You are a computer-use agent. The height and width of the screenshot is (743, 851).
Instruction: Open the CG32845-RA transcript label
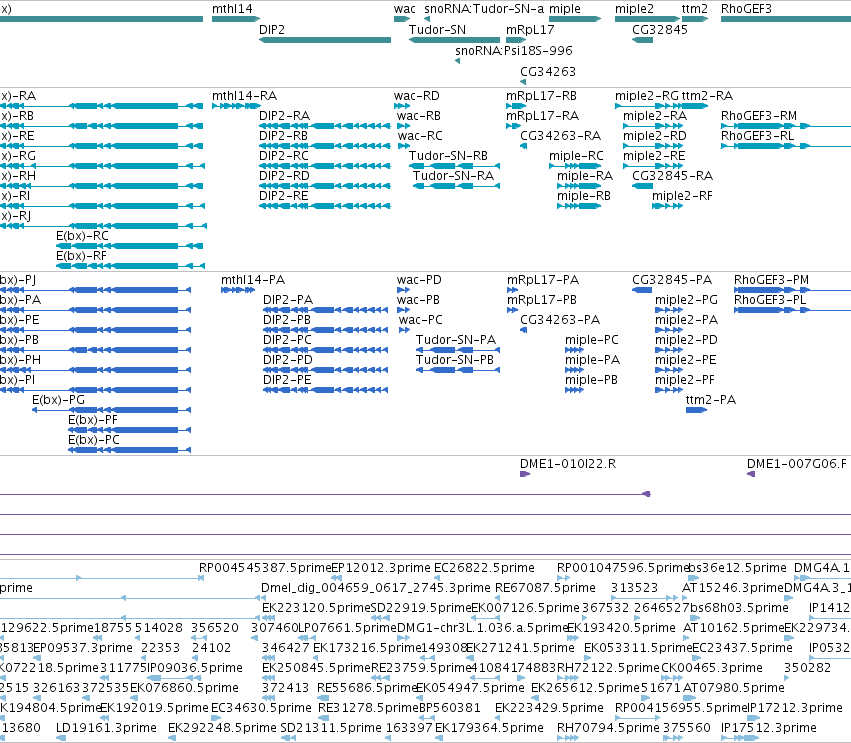point(672,176)
